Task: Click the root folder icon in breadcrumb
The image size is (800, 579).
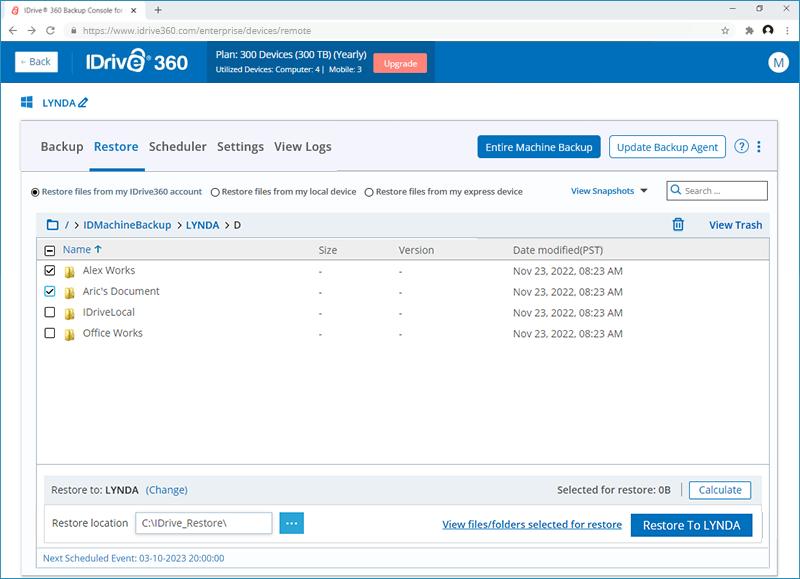Action: [53, 224]
